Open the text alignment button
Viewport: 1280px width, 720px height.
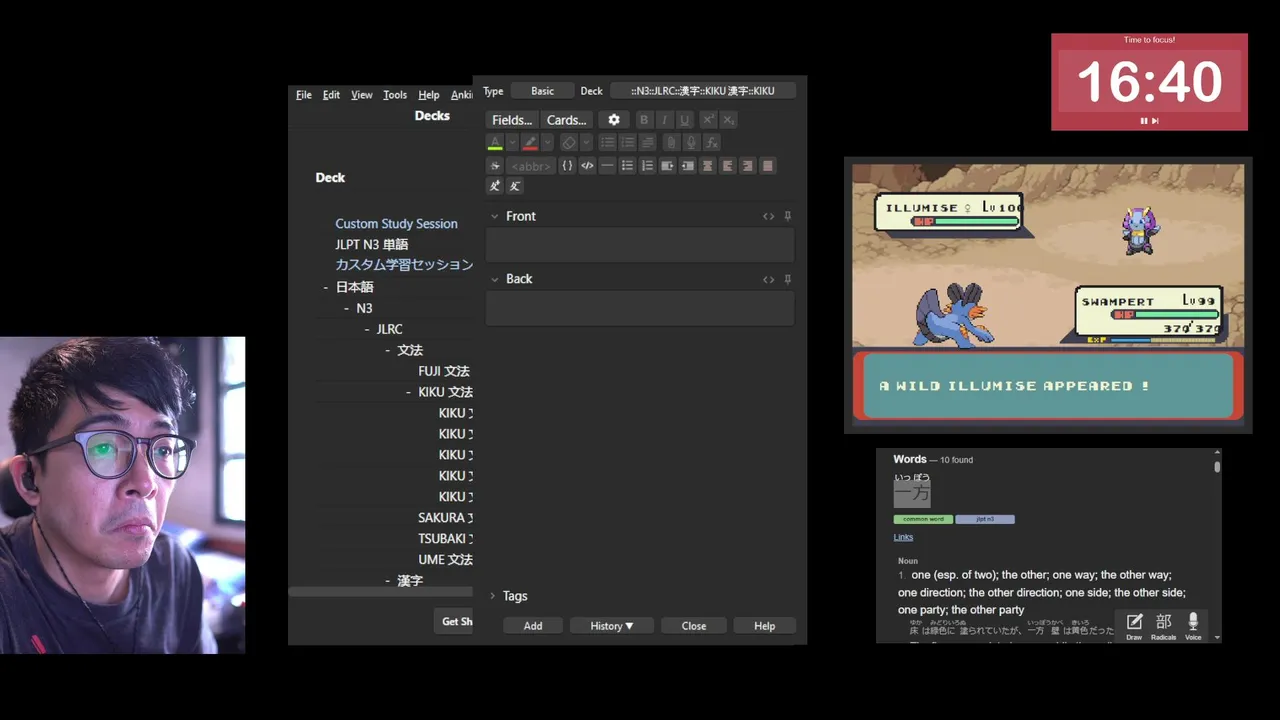coord(647,142)
